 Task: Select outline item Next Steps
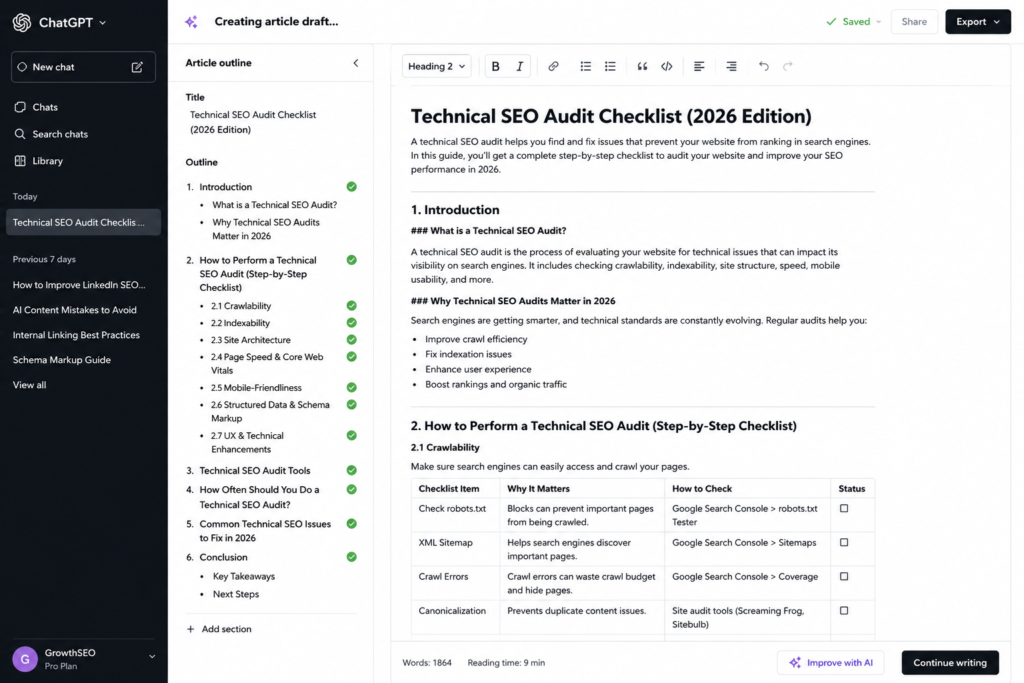(x=236, y=594)
